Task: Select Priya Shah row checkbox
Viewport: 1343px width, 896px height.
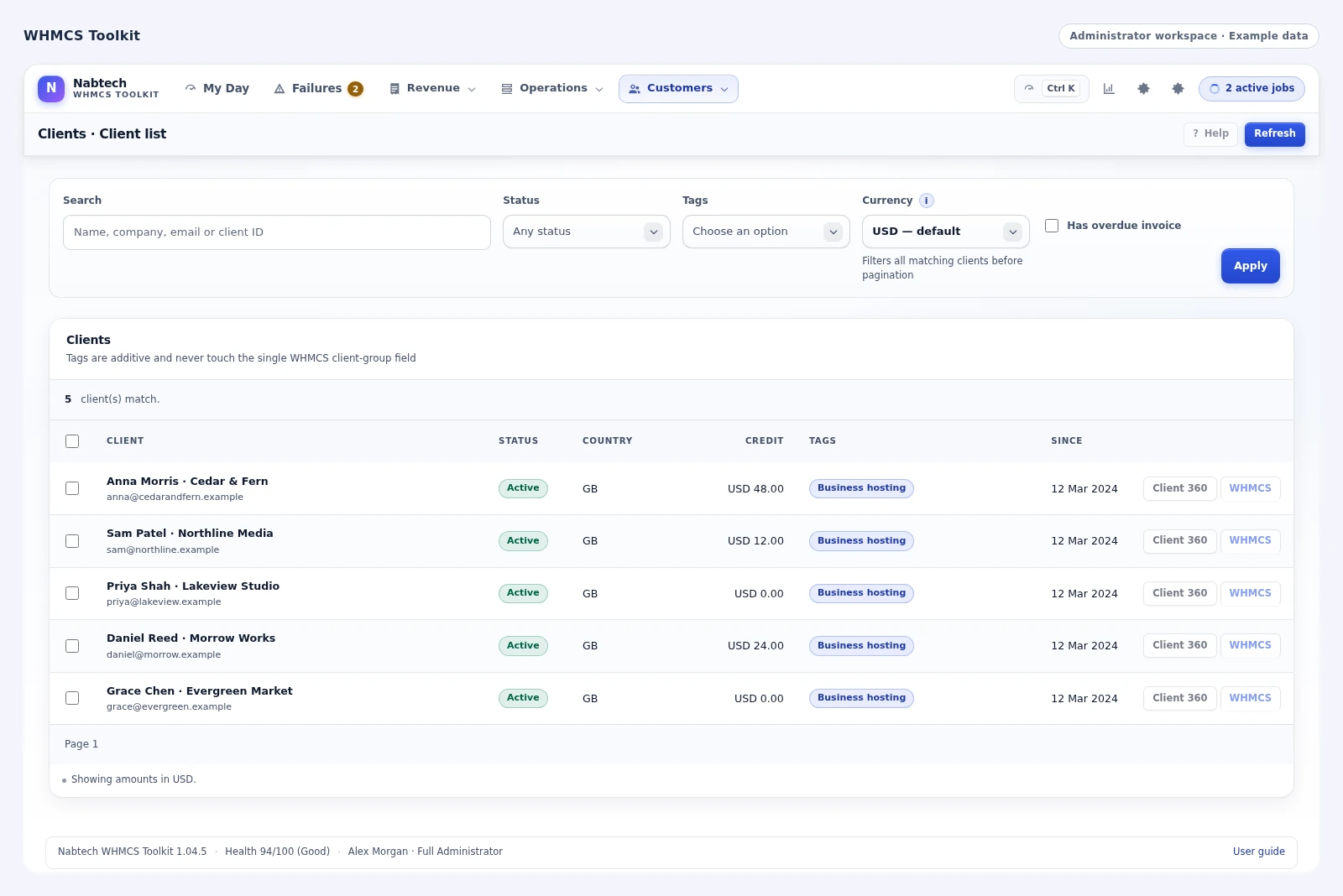Action: coord(72,593)
